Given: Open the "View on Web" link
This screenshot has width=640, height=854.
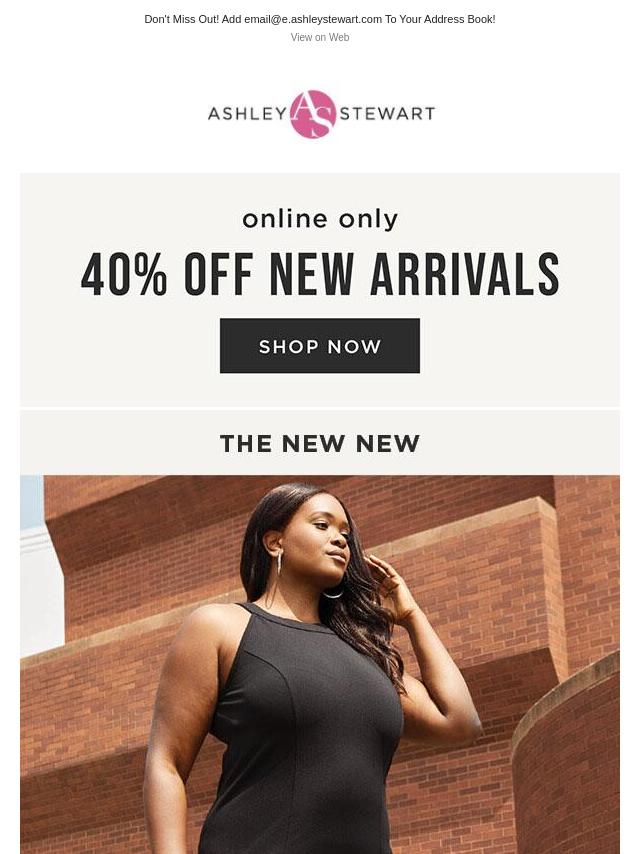Looking at the screenshot, I should pos(320,37).
